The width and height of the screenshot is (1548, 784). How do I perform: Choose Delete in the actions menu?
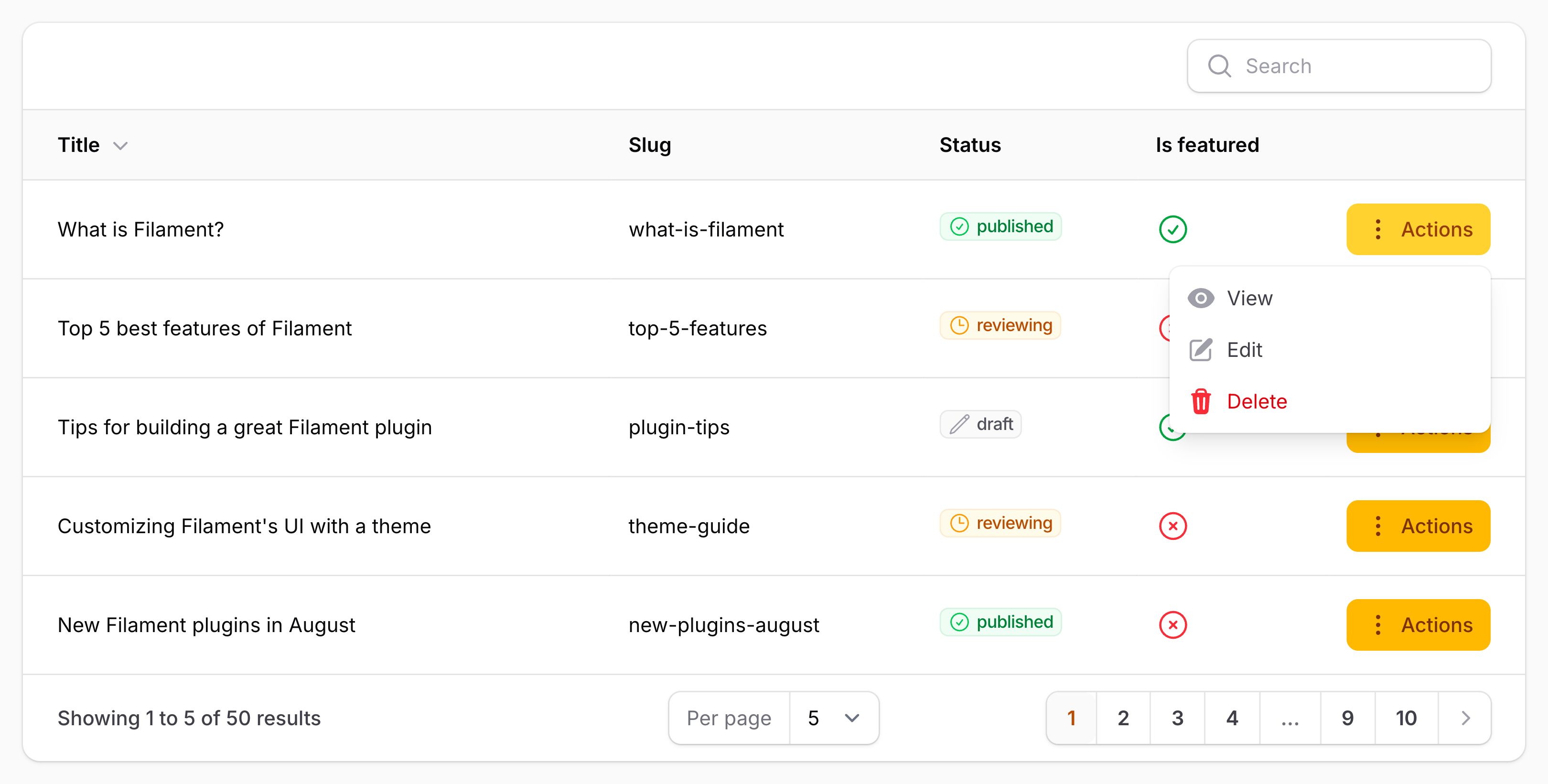[1257, 401]
